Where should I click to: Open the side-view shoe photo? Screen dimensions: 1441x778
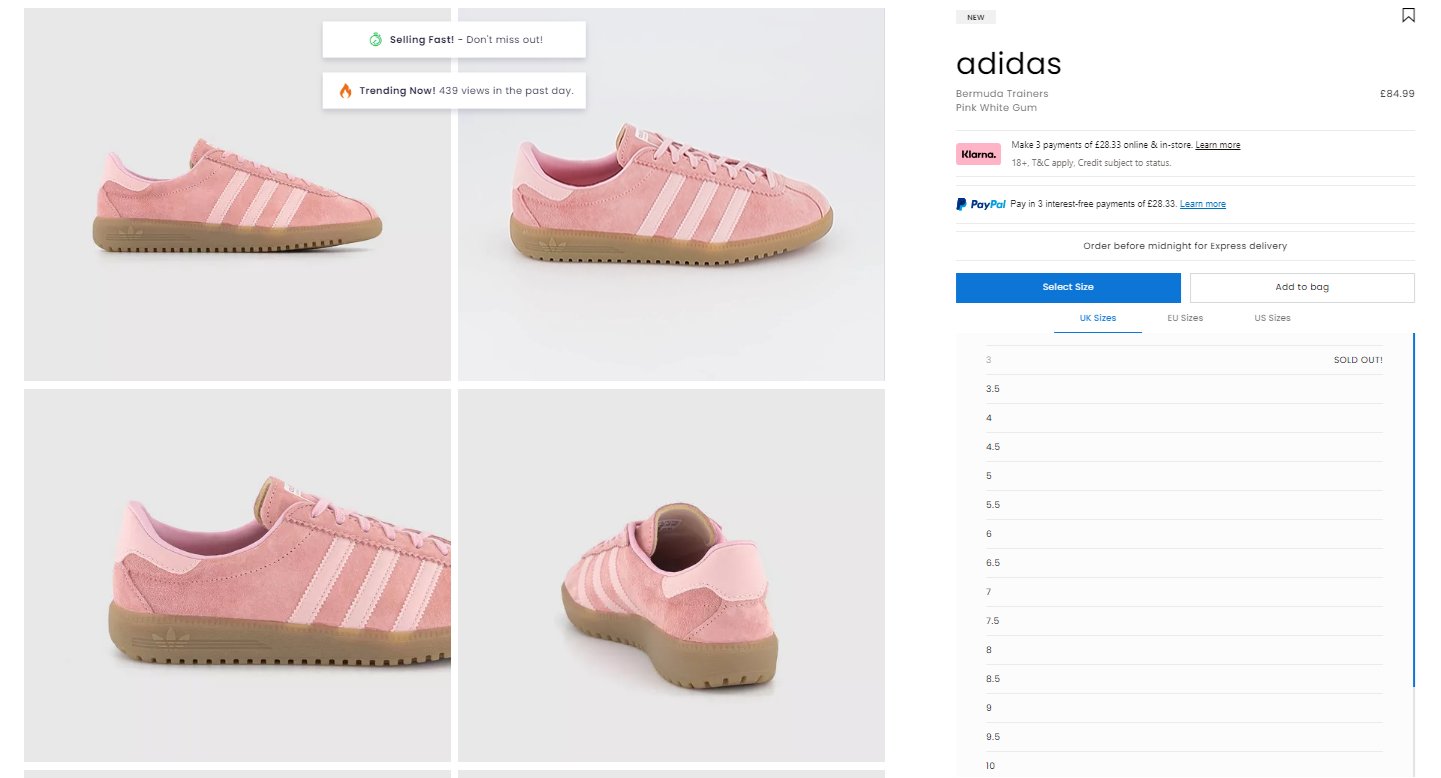[237, 194]
